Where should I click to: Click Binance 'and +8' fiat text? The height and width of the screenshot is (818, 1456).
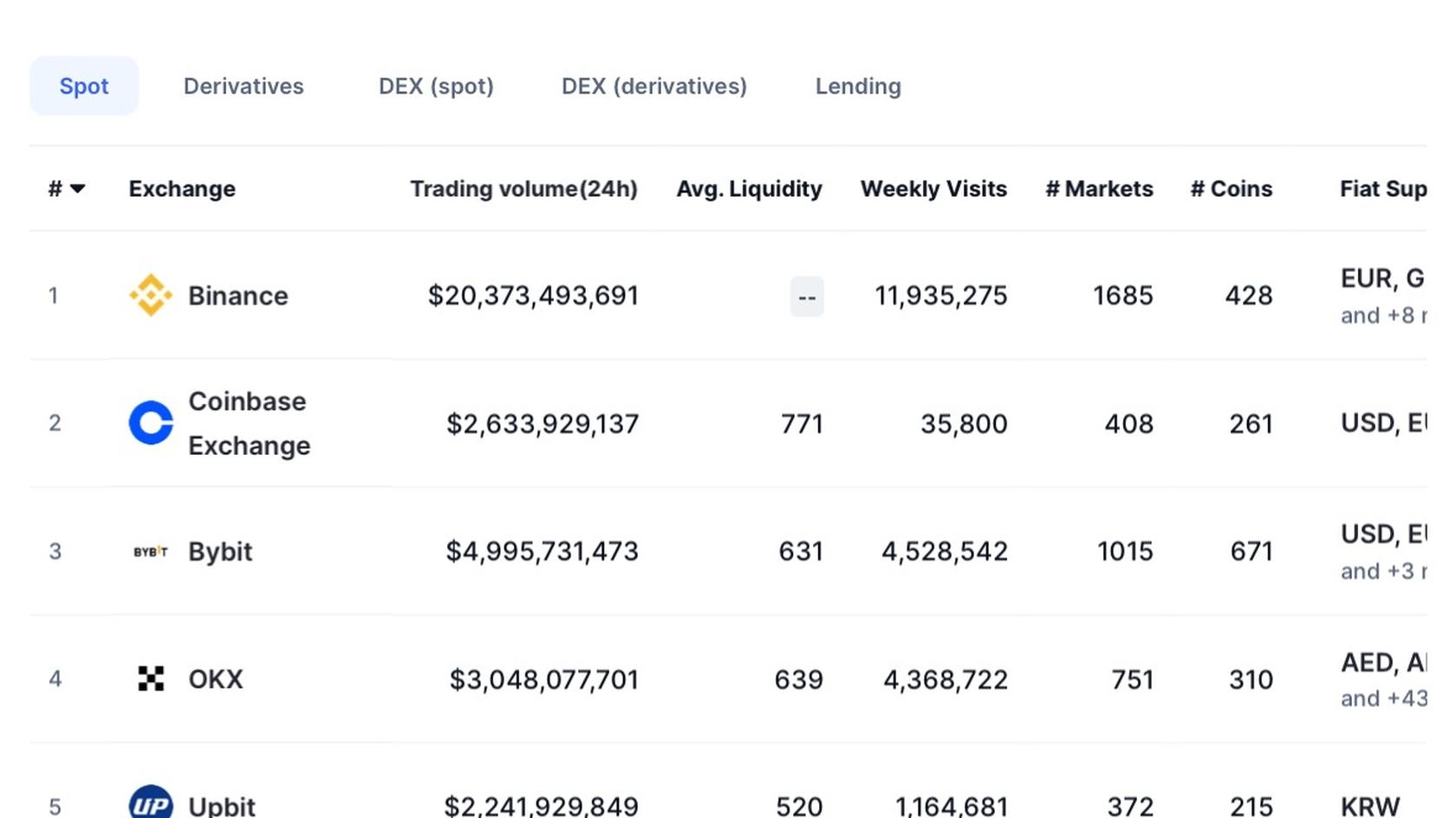pyautogui.click(x=1383, y=315)
